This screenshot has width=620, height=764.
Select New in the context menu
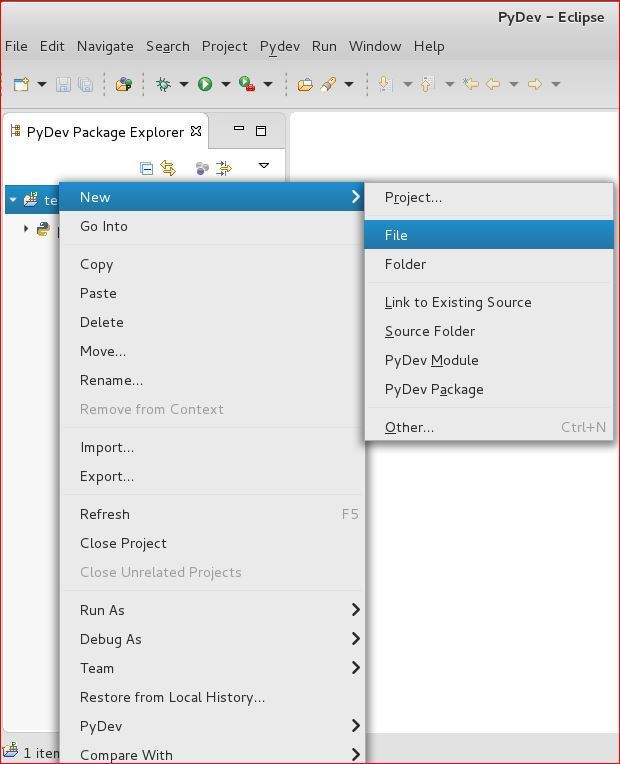(212, 197)
